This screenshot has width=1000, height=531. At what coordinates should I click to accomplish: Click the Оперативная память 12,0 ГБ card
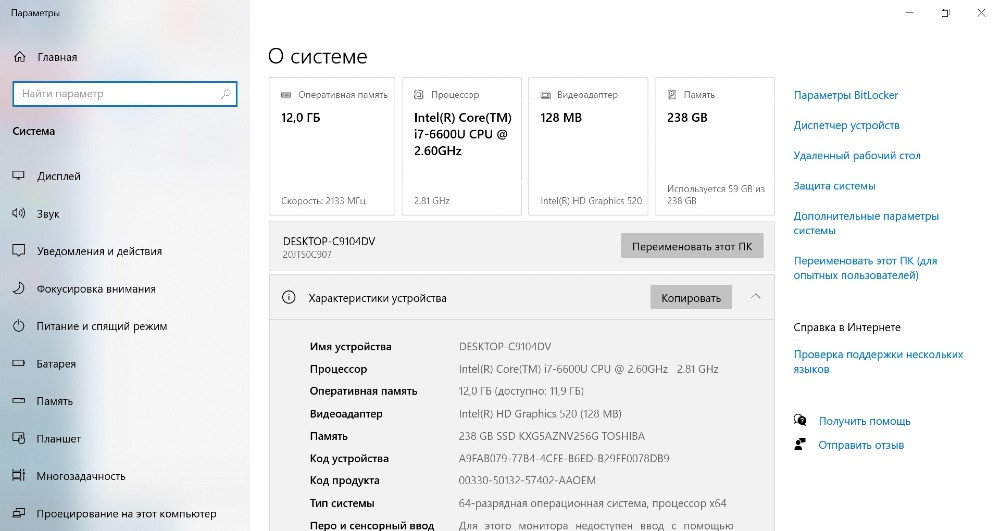332,147
